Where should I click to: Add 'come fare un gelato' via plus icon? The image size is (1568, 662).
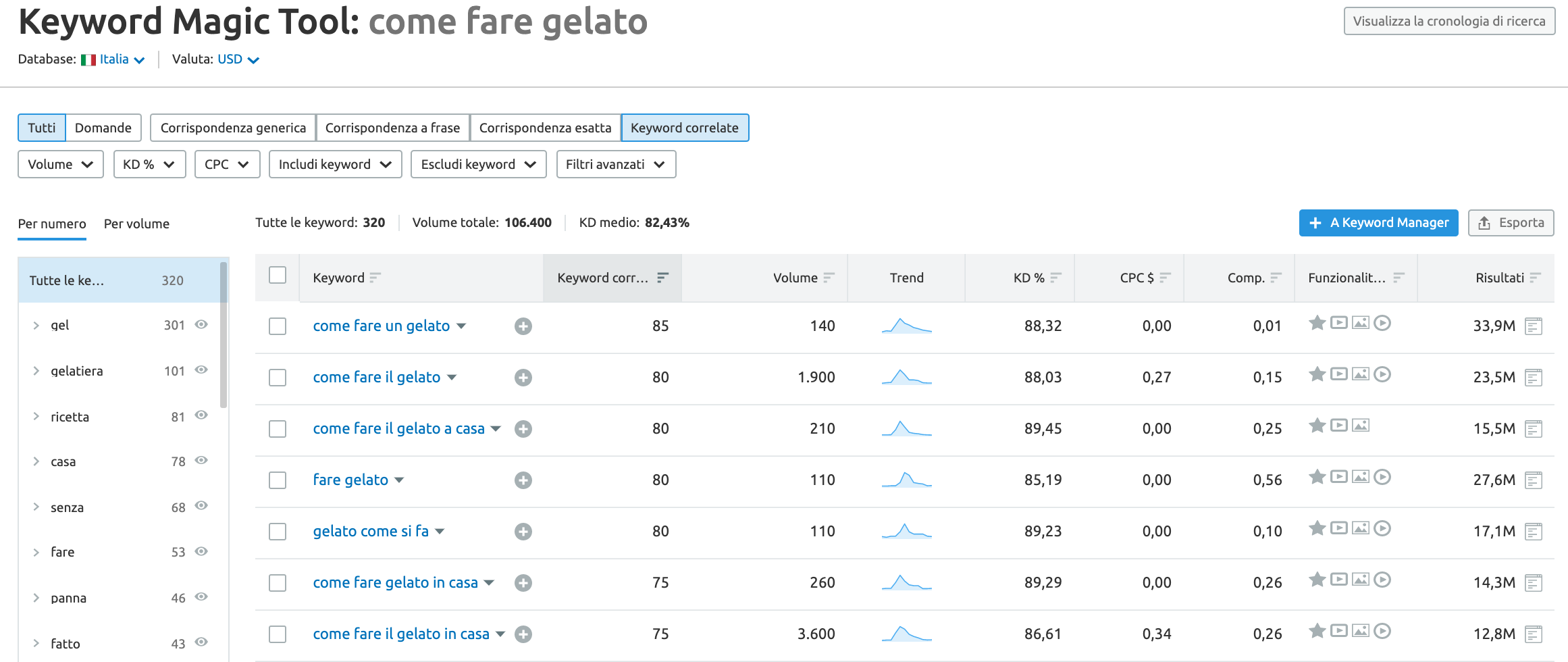click(x=523, y=326)
